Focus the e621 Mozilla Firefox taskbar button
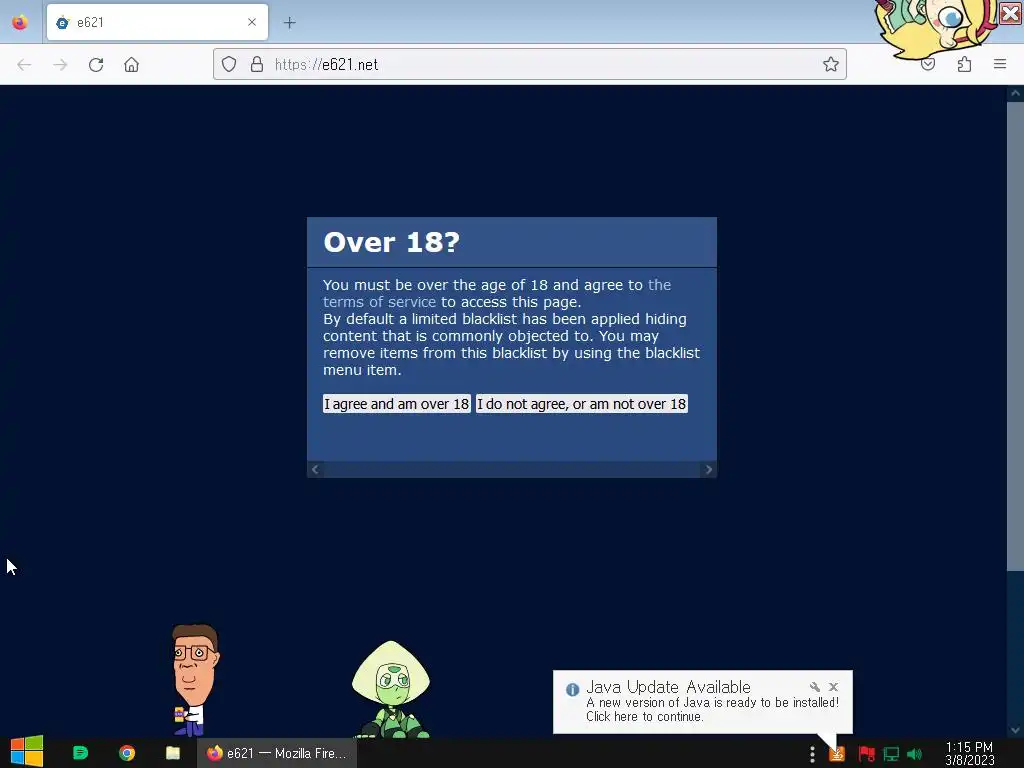Screen dimensions: 1024x768 [x=277, y=753]
